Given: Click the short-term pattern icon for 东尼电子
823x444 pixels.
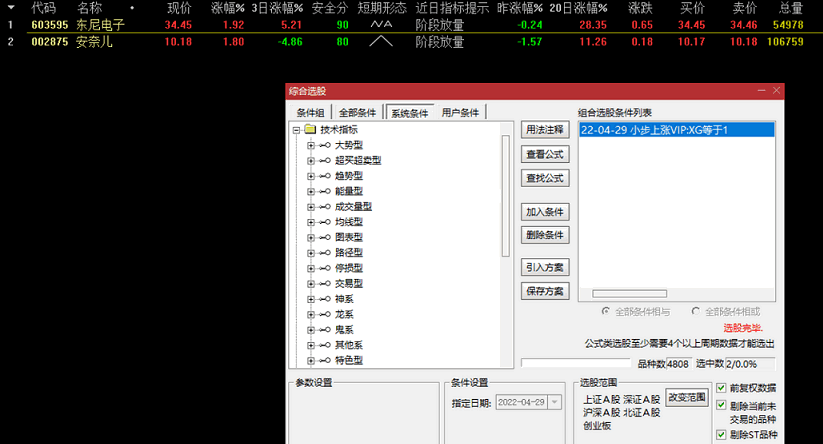Looking at the screenshot, I should 381,24.
